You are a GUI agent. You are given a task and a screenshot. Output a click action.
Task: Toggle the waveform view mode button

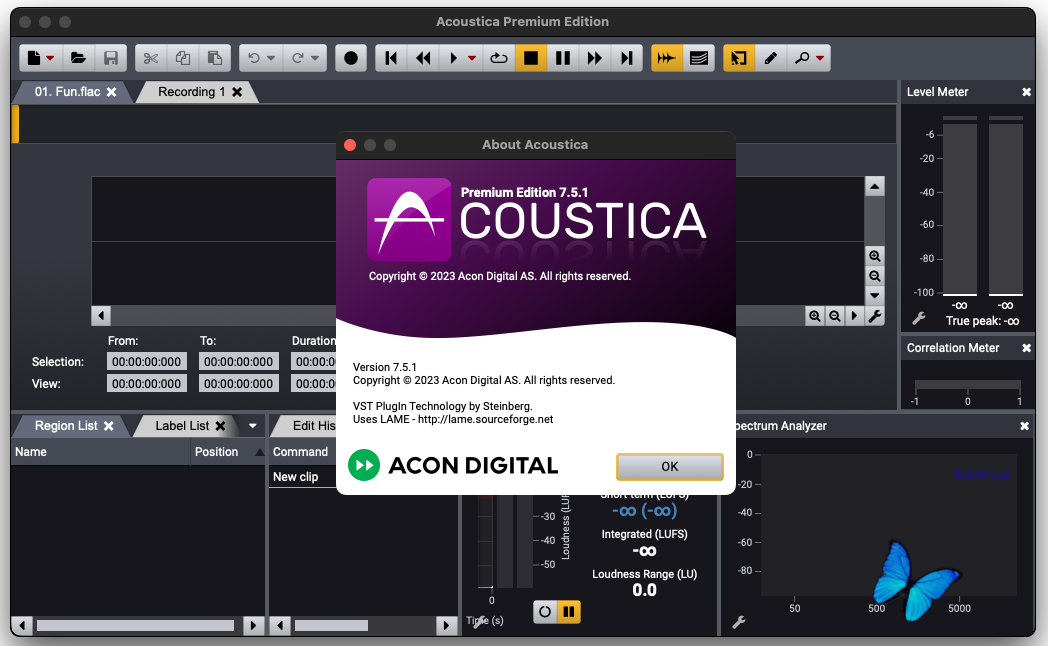click(x=666, y=58)
